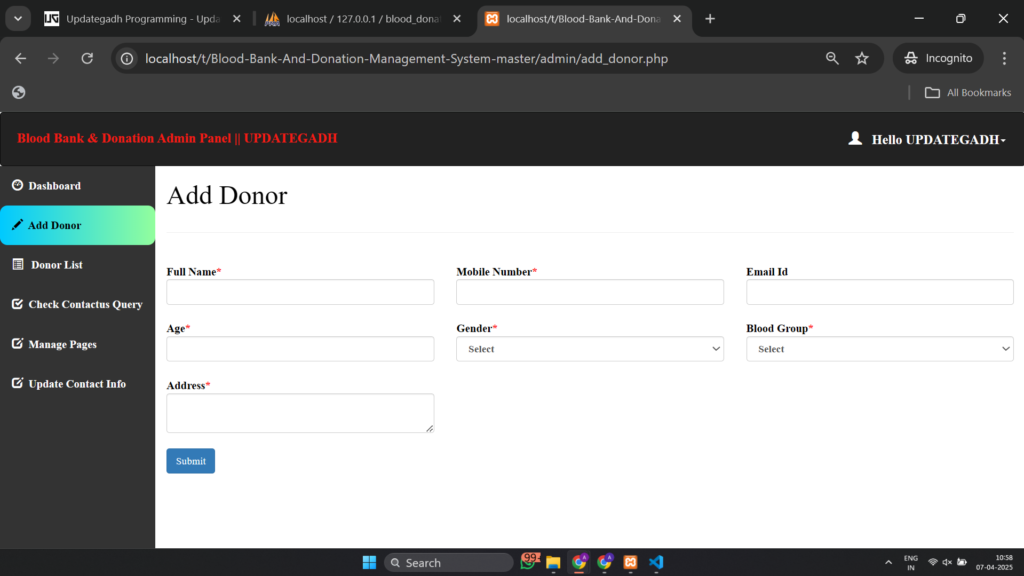1024x576 pixels.
Task: Open the Chrome three-dot menu
Action: coord(1004,59)
